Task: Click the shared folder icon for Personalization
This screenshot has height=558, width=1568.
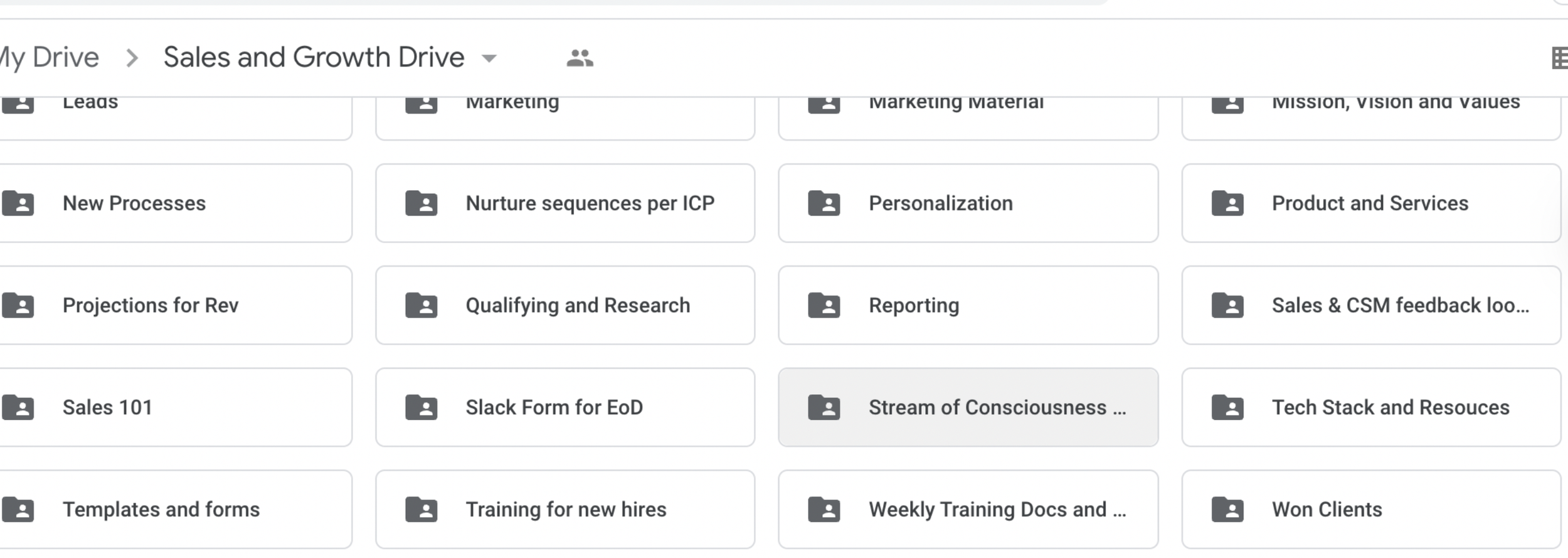Action: coord(824,203)
